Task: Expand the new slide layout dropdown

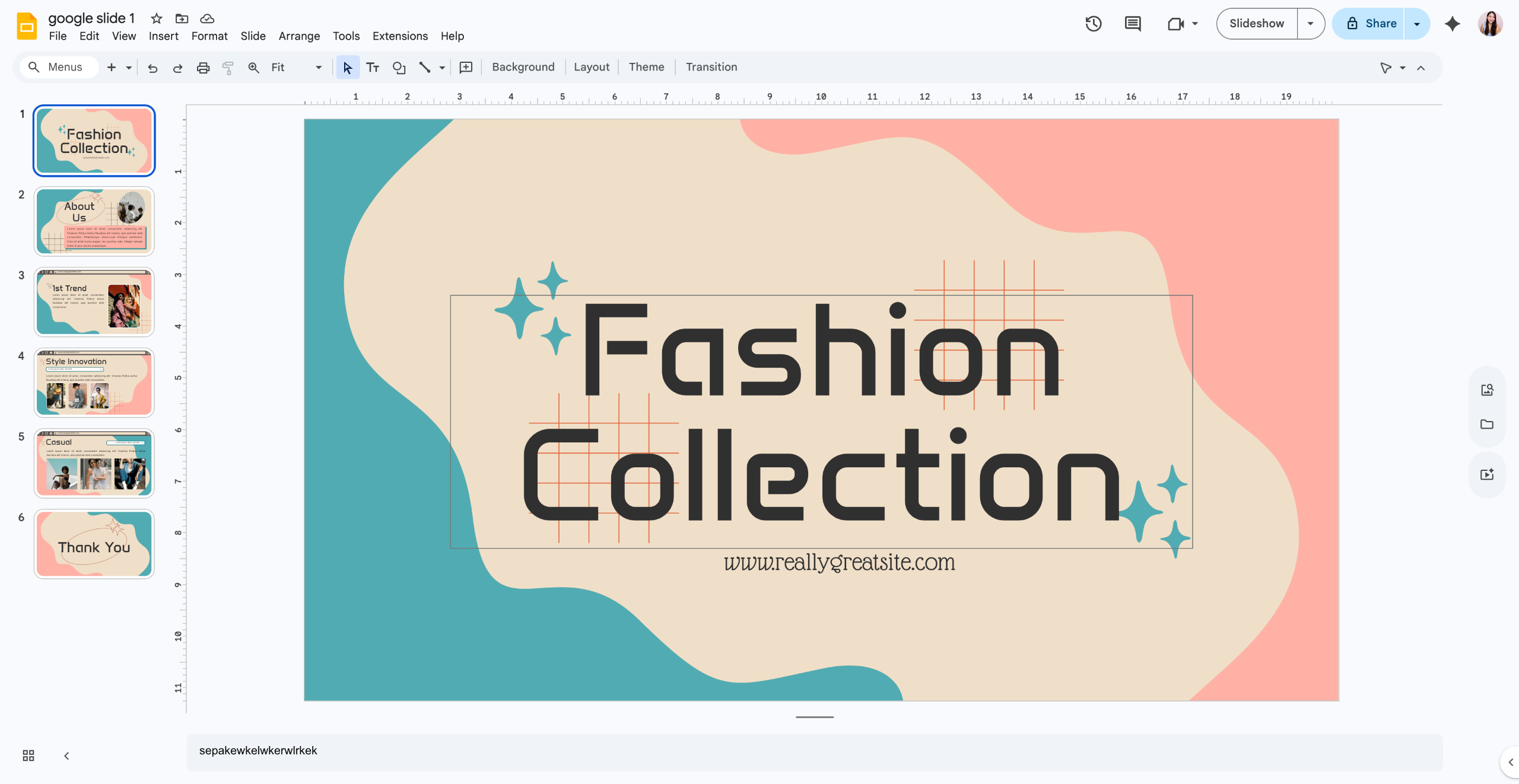Action: [x=129, y=68]
